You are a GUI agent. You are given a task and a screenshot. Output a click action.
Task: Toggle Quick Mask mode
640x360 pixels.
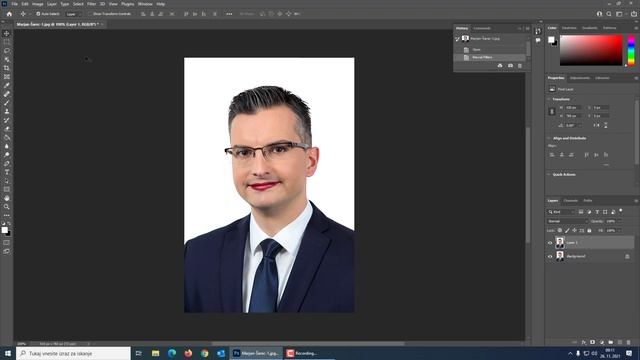coord(7,242)
